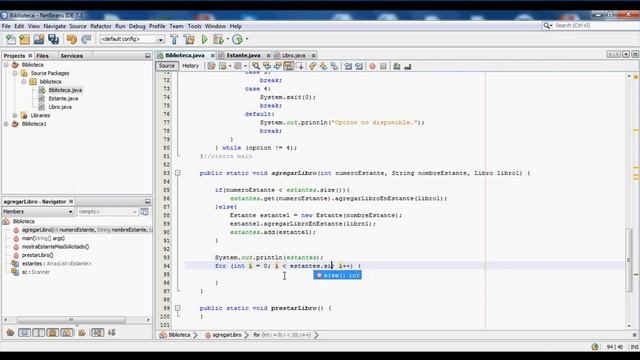Image resolution: width=640 pixels, height=360 pixels.
Task: Switch to the Services panel tab
Action: (71, 56)
